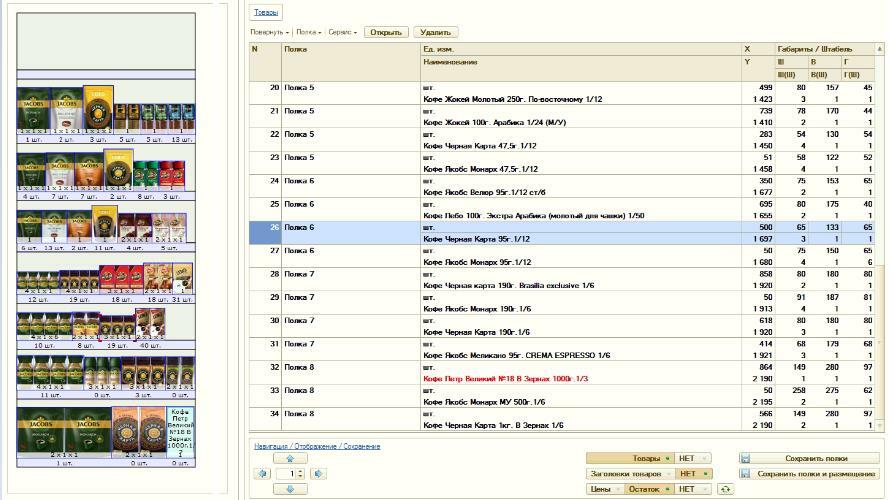Viewport: 894px width, 500px height.
Task: Click the page number input field
Action: click(x=286, y=474)
